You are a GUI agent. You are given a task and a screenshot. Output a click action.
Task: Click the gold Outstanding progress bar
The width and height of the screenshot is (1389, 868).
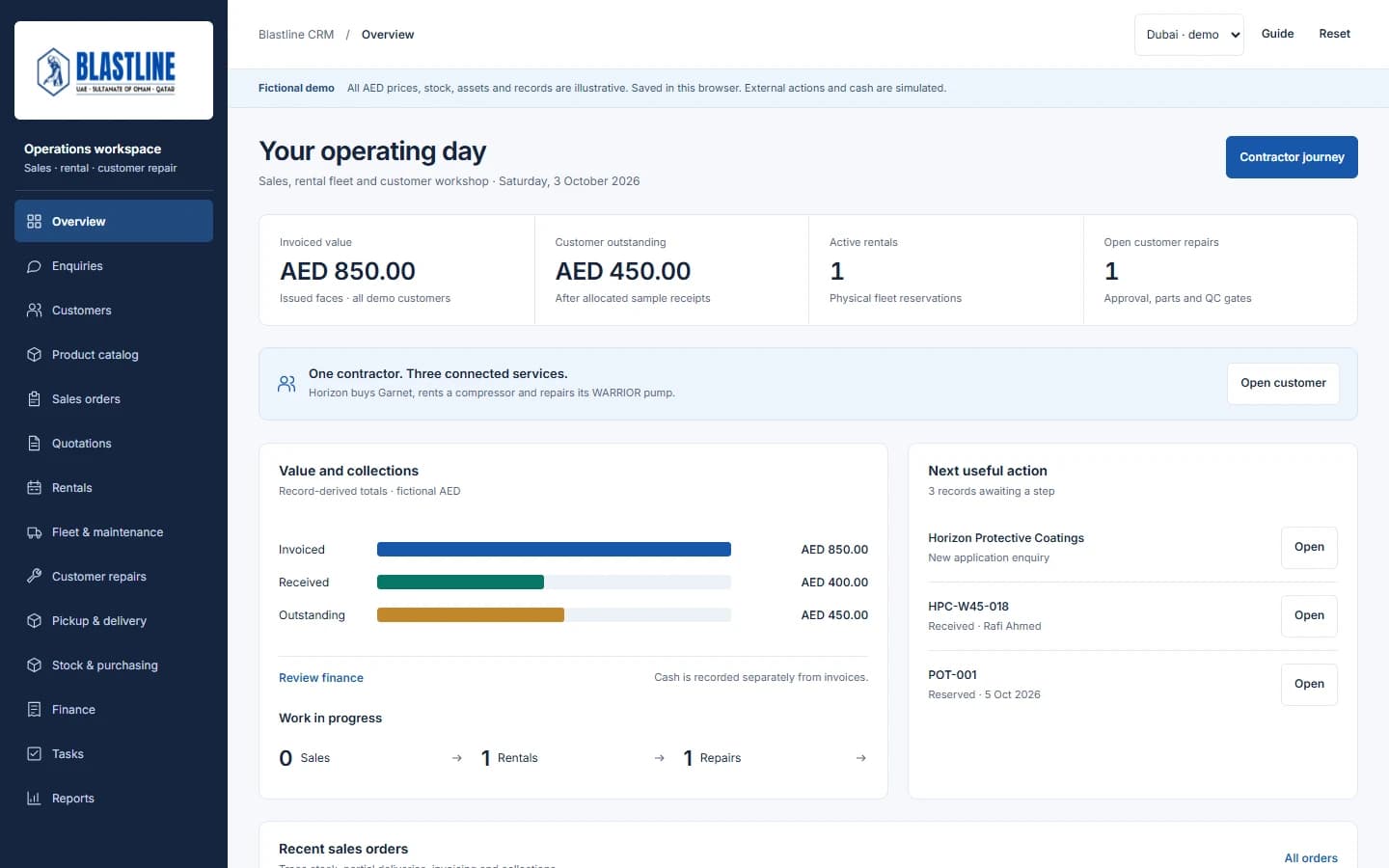(471, 615)
